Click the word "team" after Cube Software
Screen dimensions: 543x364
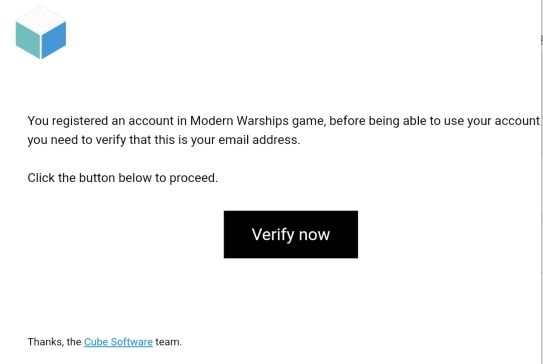tap(168, 342)
